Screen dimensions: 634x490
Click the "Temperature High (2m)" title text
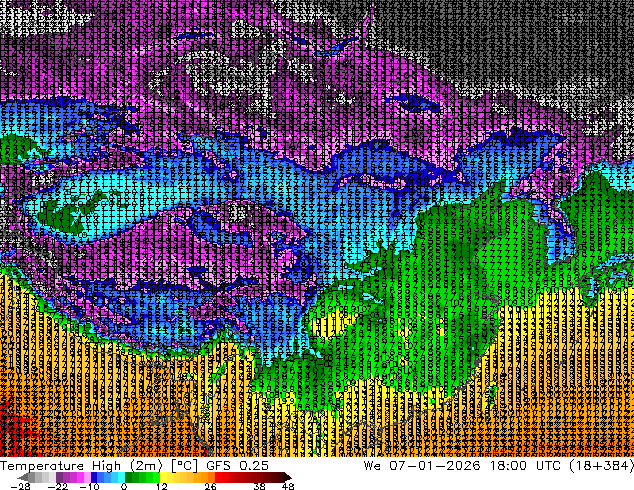tap(81, 466)
